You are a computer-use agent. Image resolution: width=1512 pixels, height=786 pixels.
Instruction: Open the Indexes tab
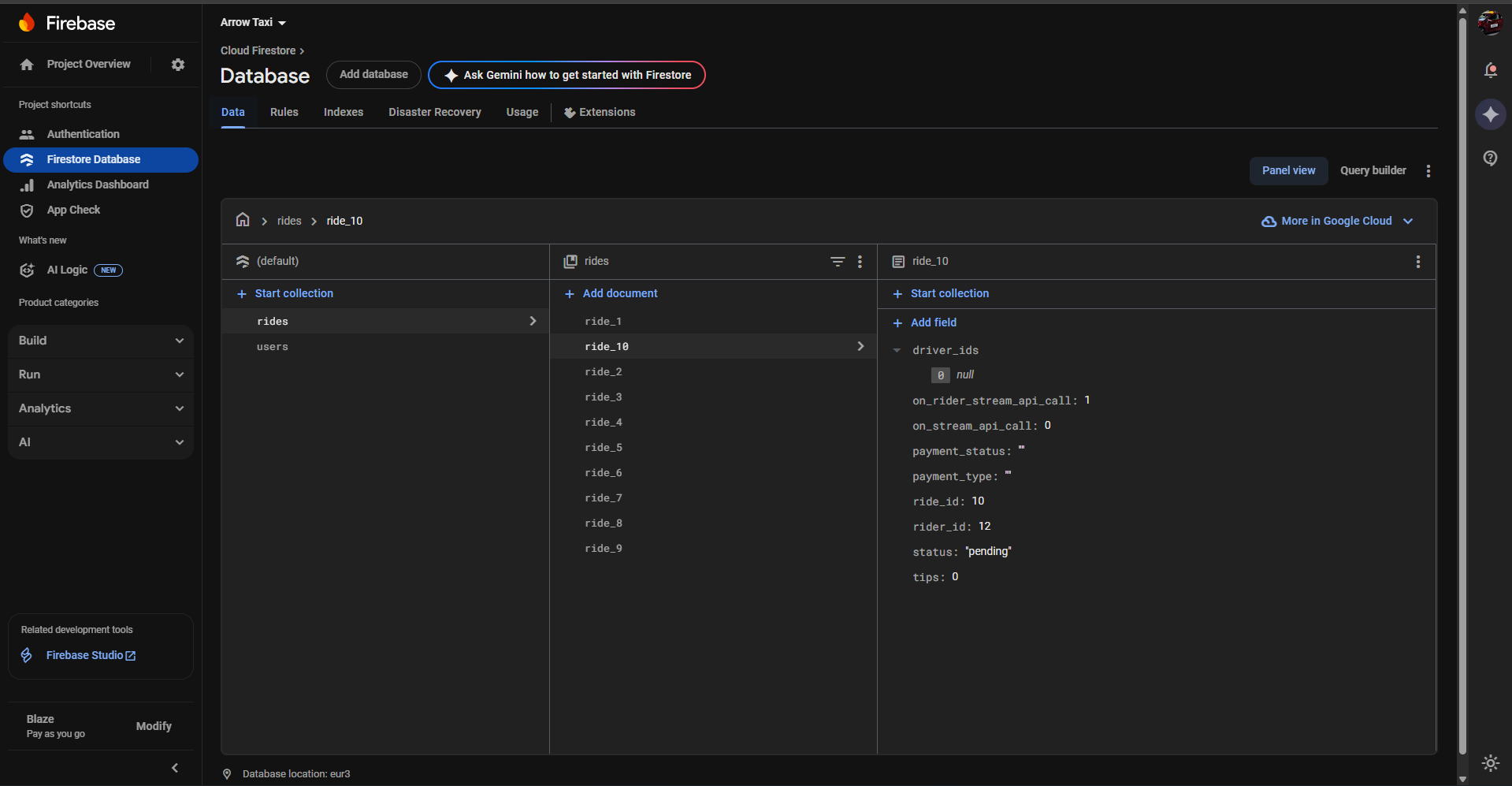344,113
